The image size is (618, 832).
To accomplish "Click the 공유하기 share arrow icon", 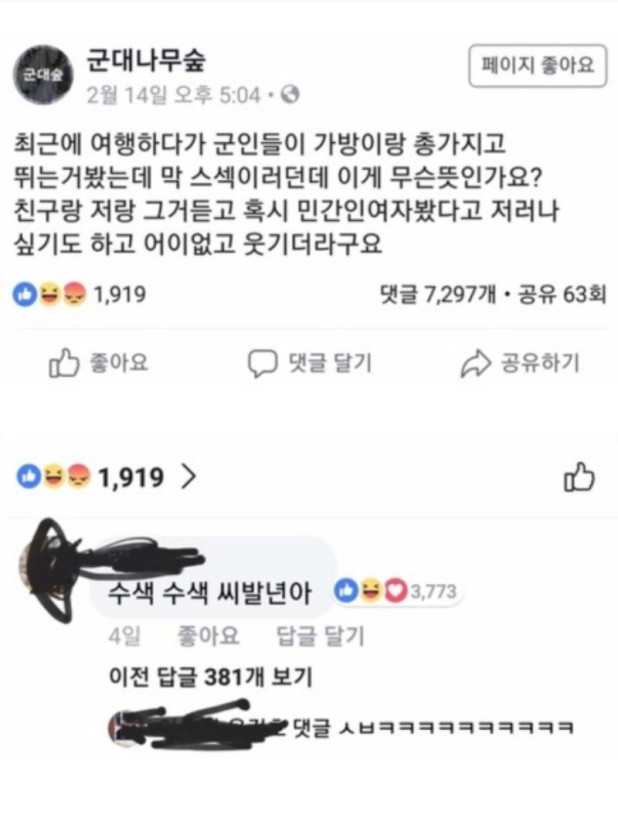I will tap(475, 363).
